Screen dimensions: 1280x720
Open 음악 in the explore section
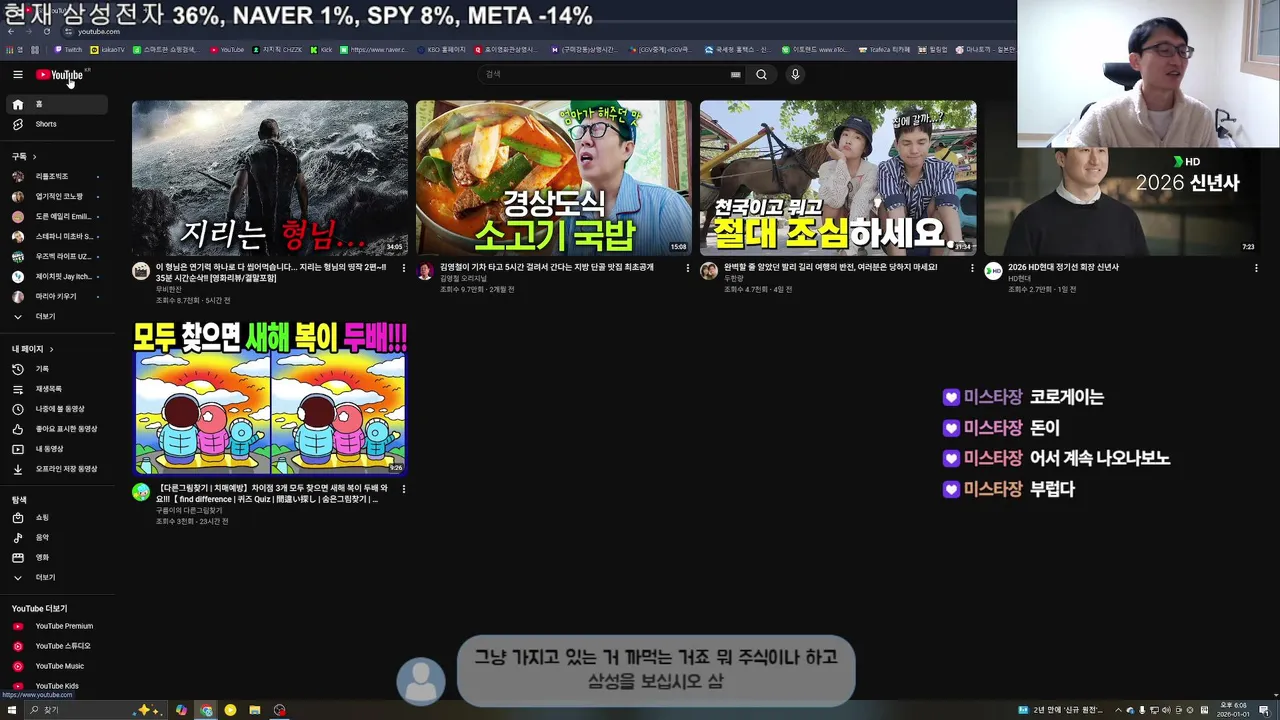tap(58, 537)
